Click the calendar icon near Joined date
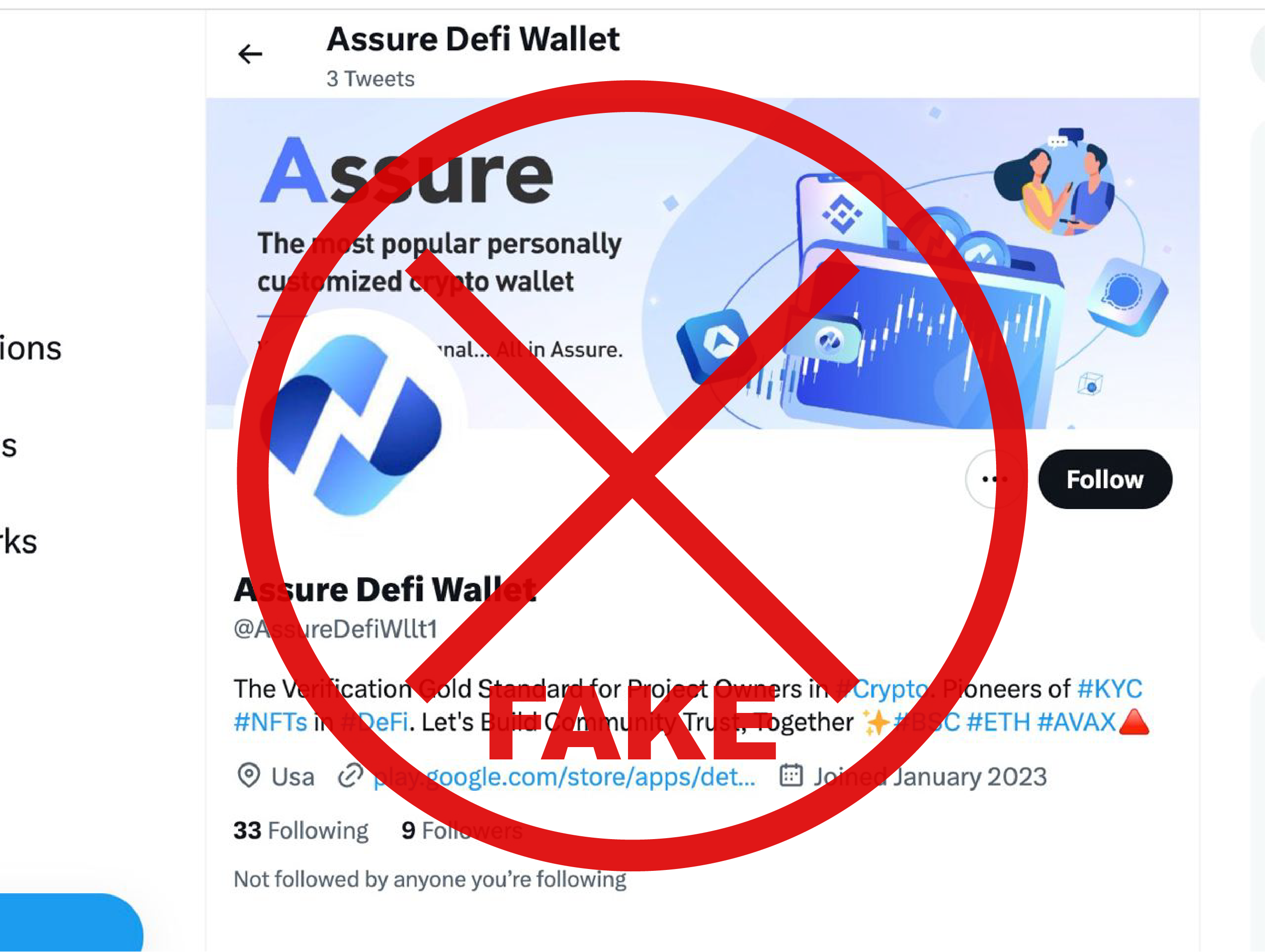 click(x=792, y=776)
